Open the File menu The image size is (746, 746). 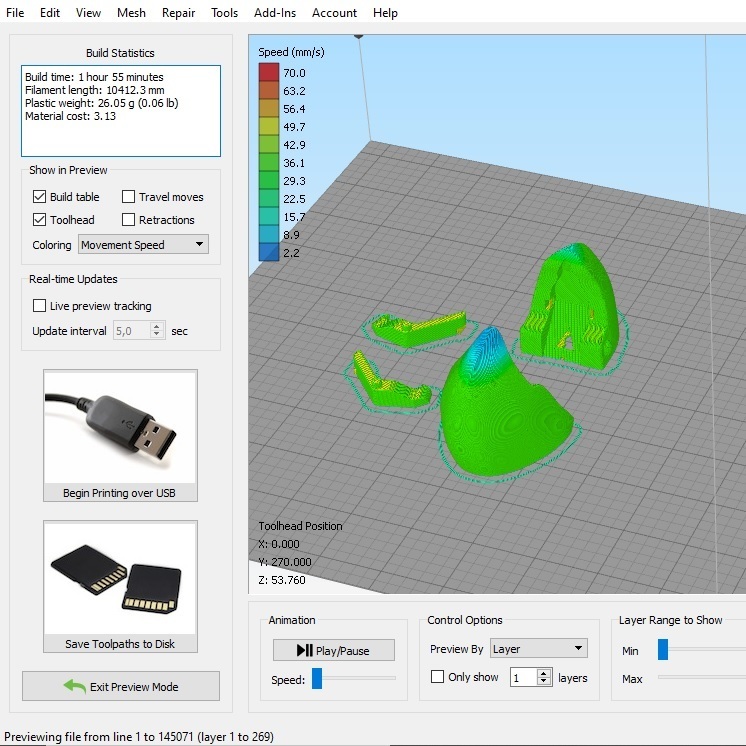[15, 13]
